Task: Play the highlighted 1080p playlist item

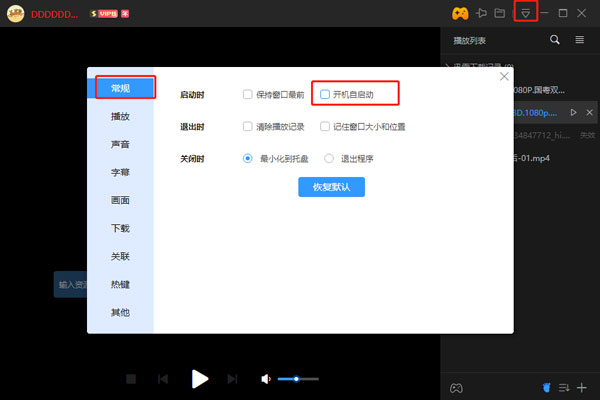Action: [x=573, y=113]
